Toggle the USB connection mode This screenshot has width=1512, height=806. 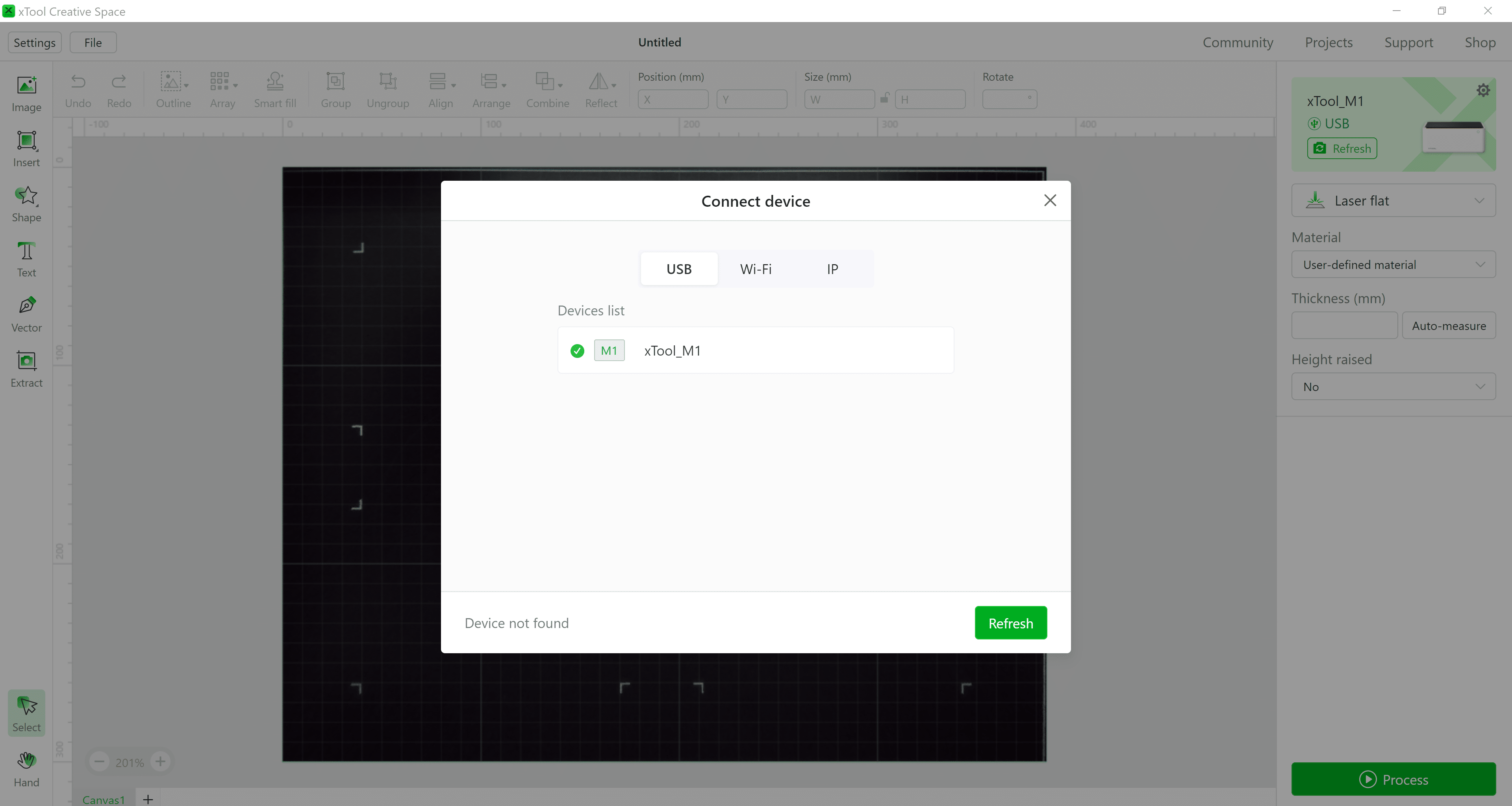(679, 268)
